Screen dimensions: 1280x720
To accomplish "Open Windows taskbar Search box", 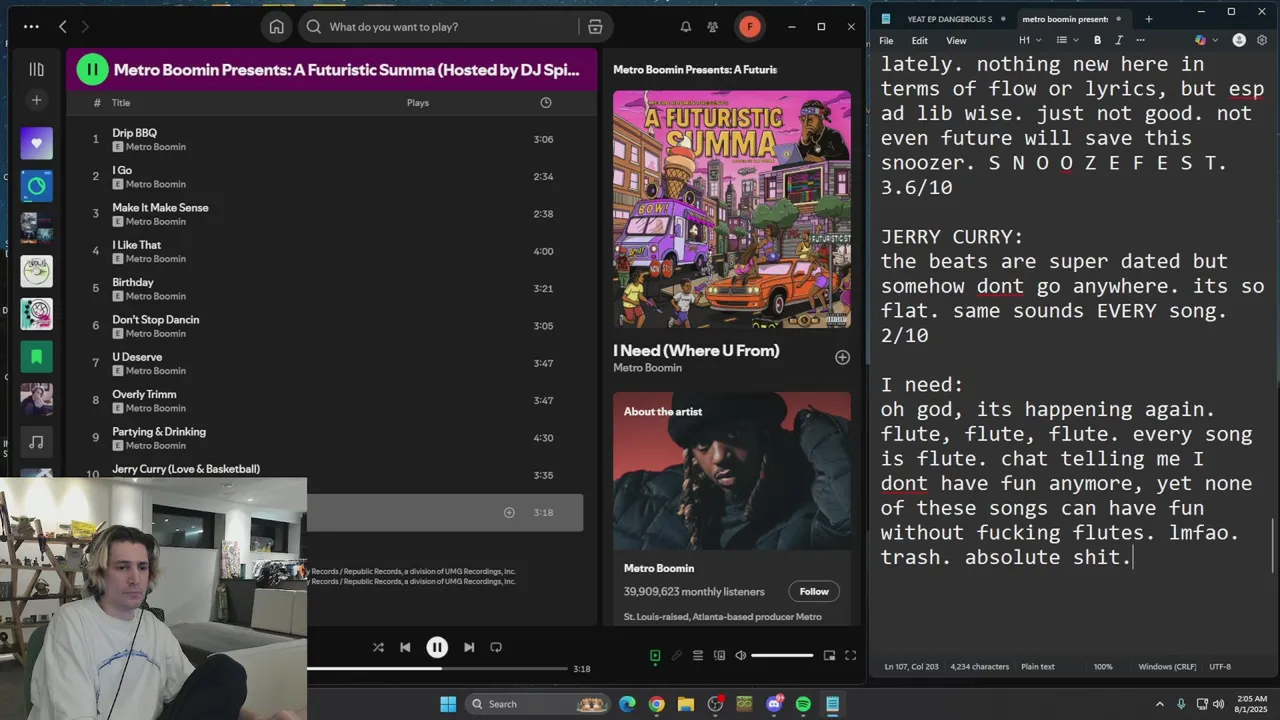I will click(x=538, y=704).
